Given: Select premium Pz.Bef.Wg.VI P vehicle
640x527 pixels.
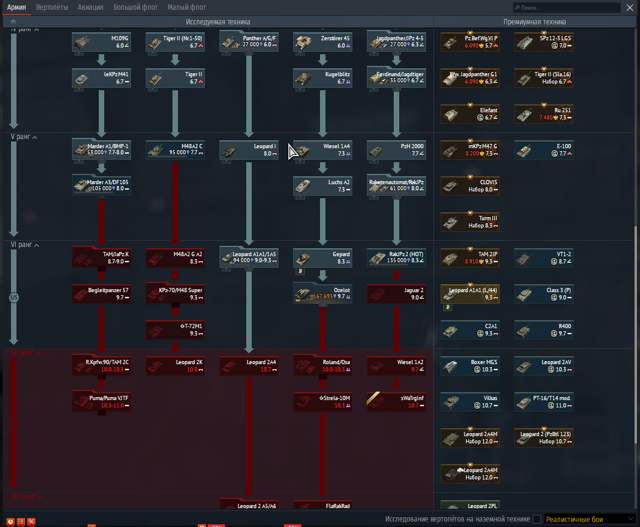Looking at the screenshot, I should (x=470, y=42).
